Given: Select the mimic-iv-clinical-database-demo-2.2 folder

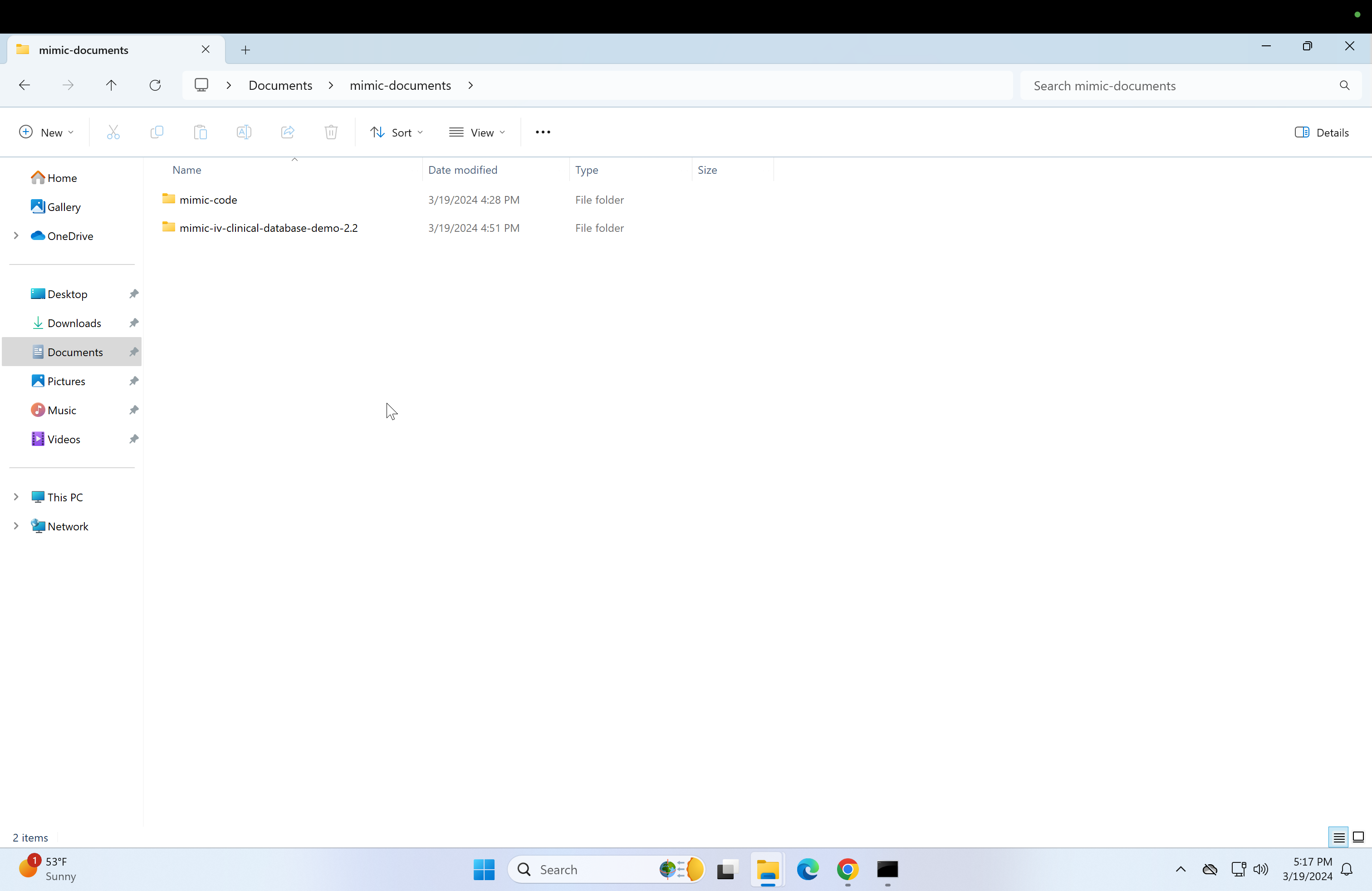Looking at the screenshot, I should (x=268, y=228).
